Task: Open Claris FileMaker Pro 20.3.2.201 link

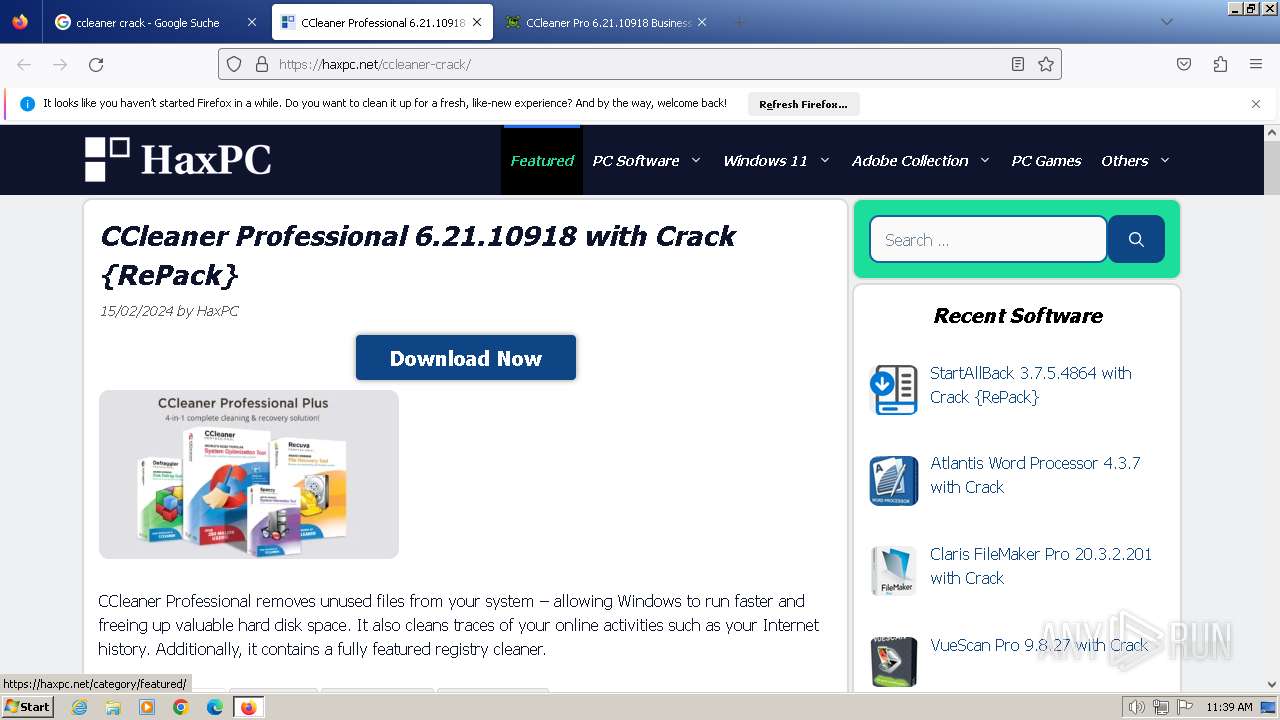Action: [x=1041, y=566]
